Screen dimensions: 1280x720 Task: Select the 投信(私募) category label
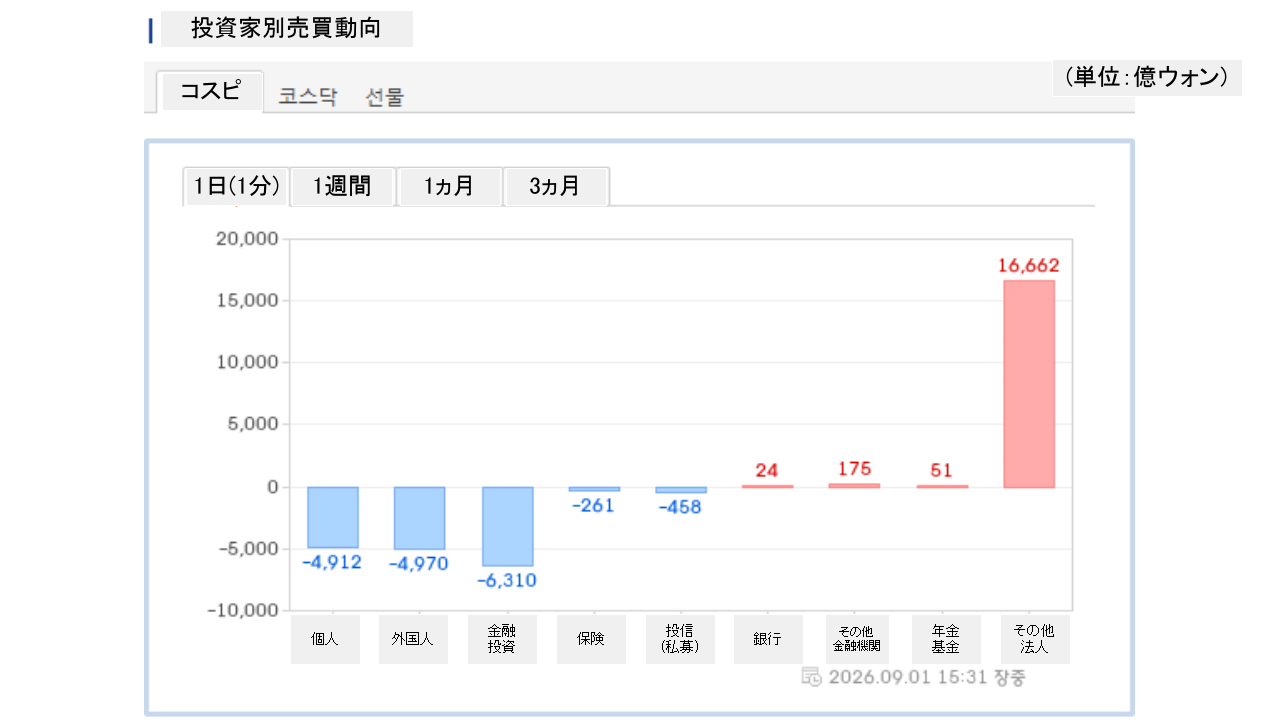click(x=680, y=639)
